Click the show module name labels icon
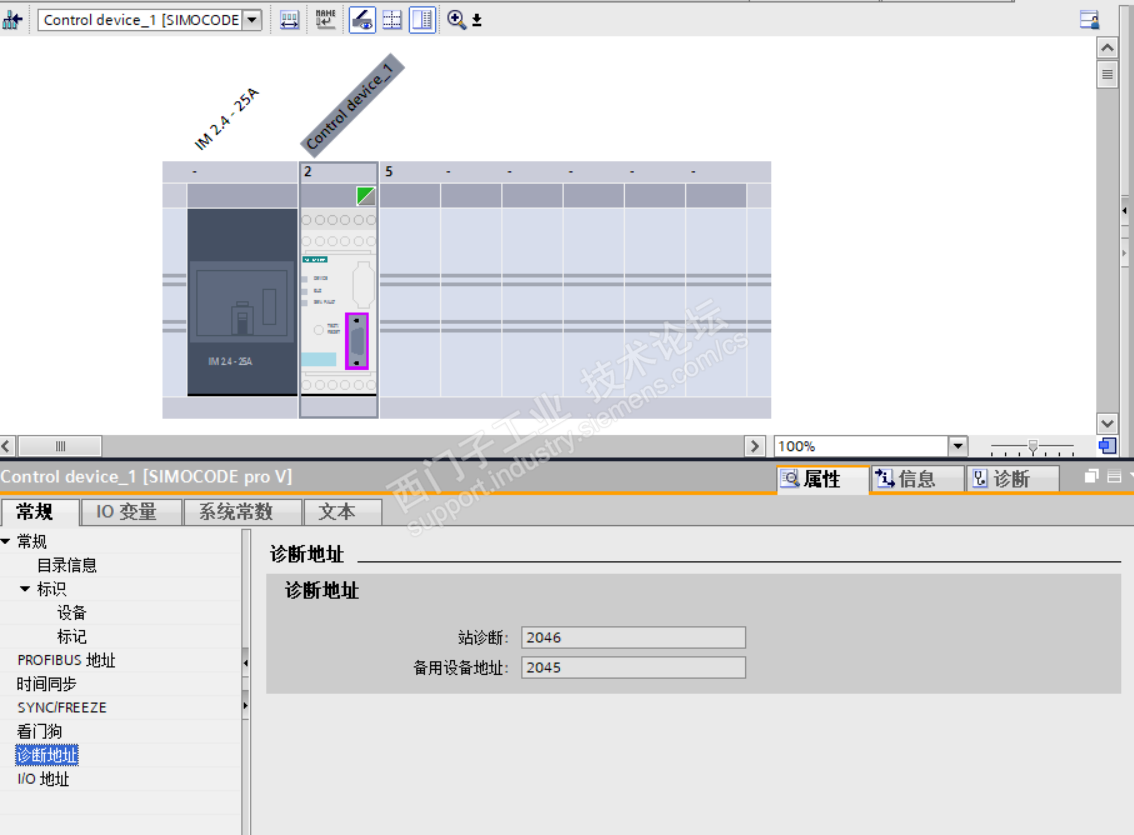Viewport: 1134px width, 835px height. 325,20
